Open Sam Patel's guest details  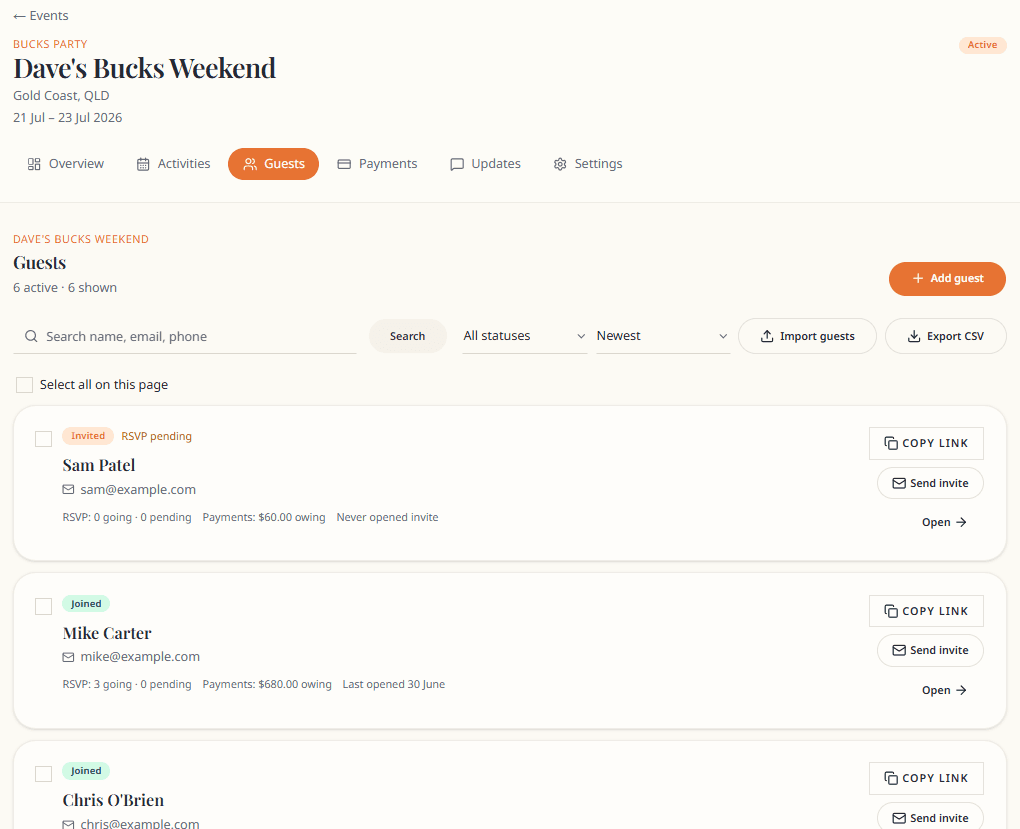(944, 523)
